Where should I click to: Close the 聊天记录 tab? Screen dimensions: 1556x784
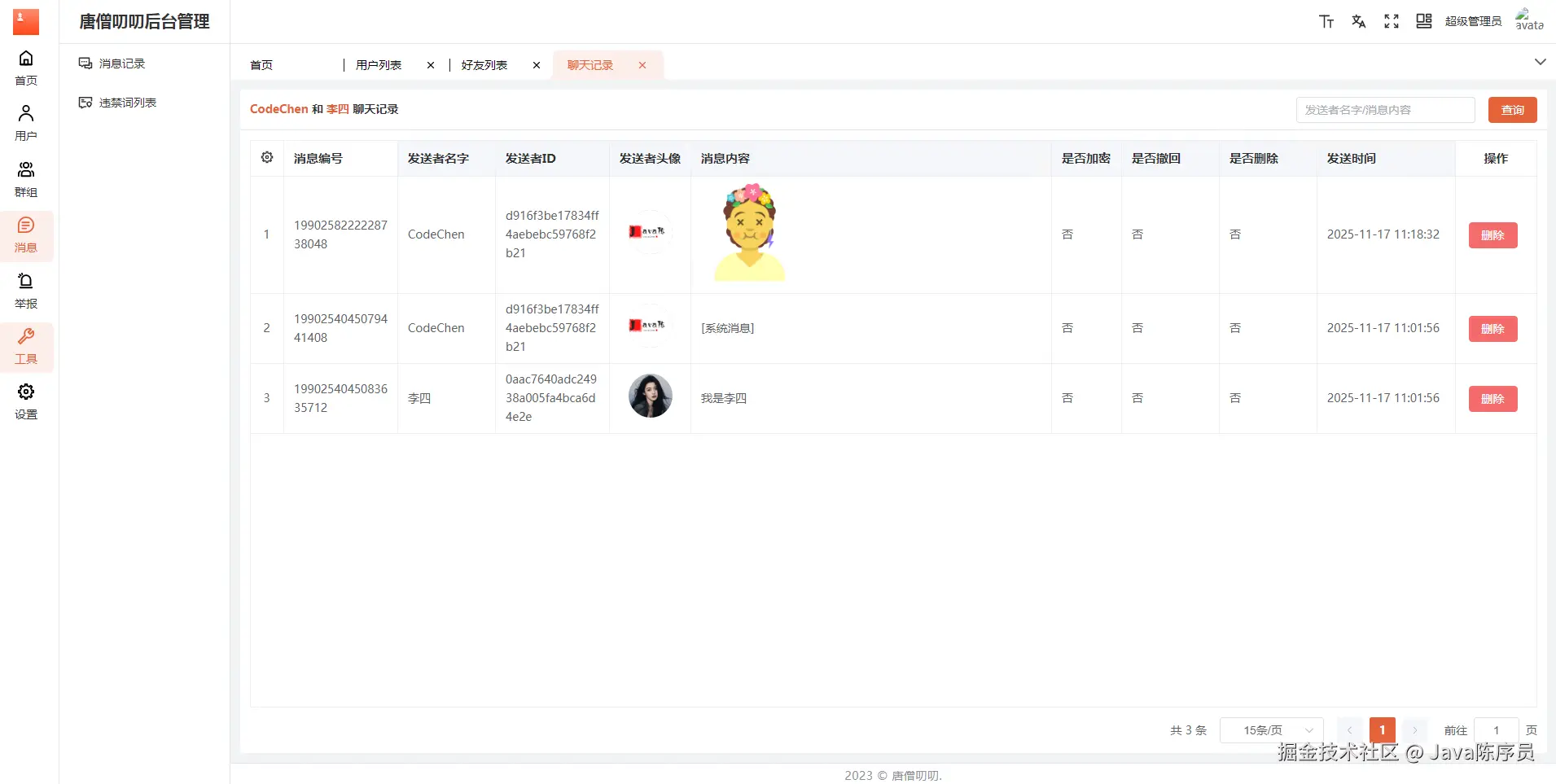click(x=642, y=65)
